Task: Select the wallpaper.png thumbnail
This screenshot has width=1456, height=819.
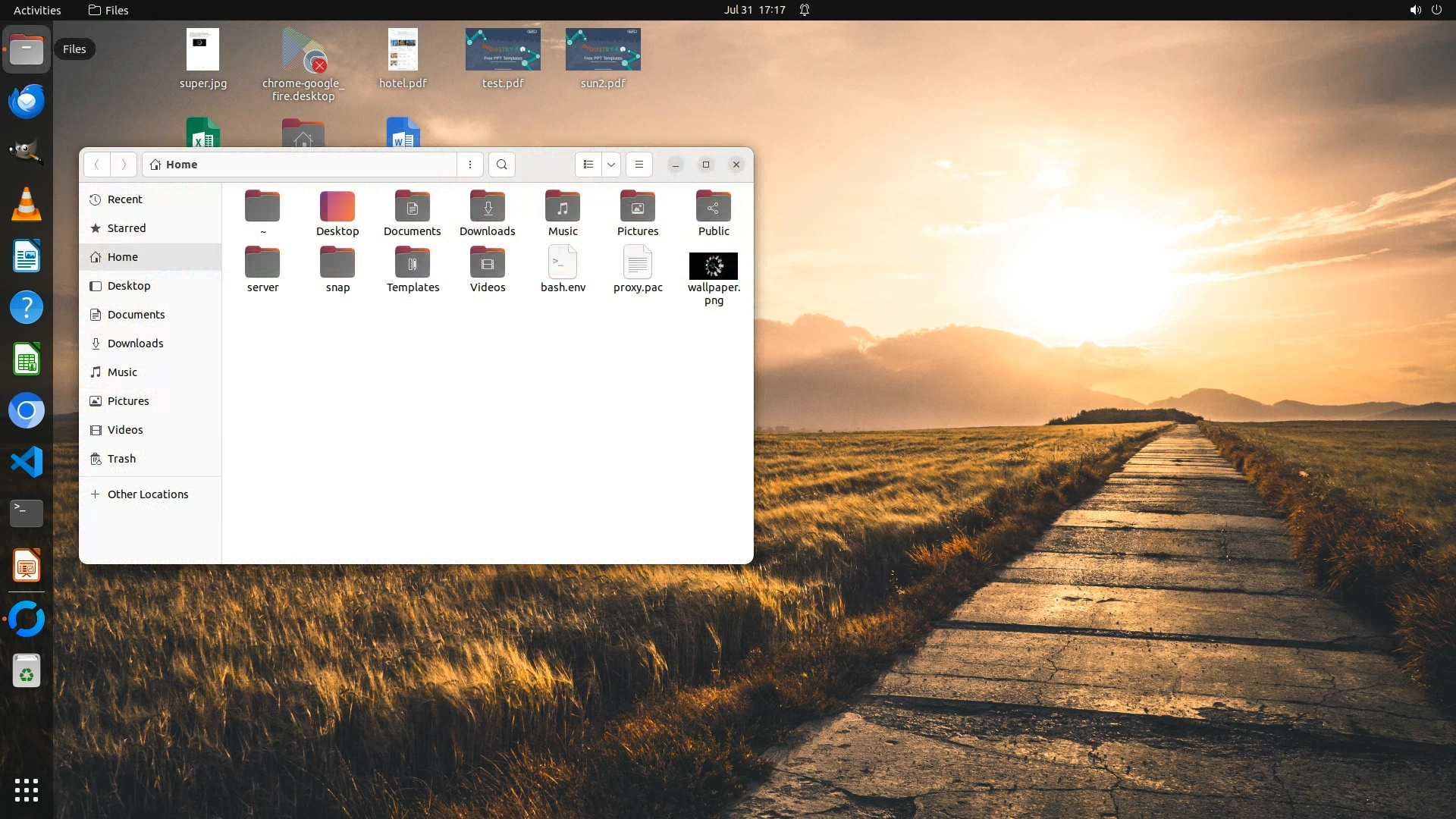Action: pyautogui.click(x=714, y=266)
